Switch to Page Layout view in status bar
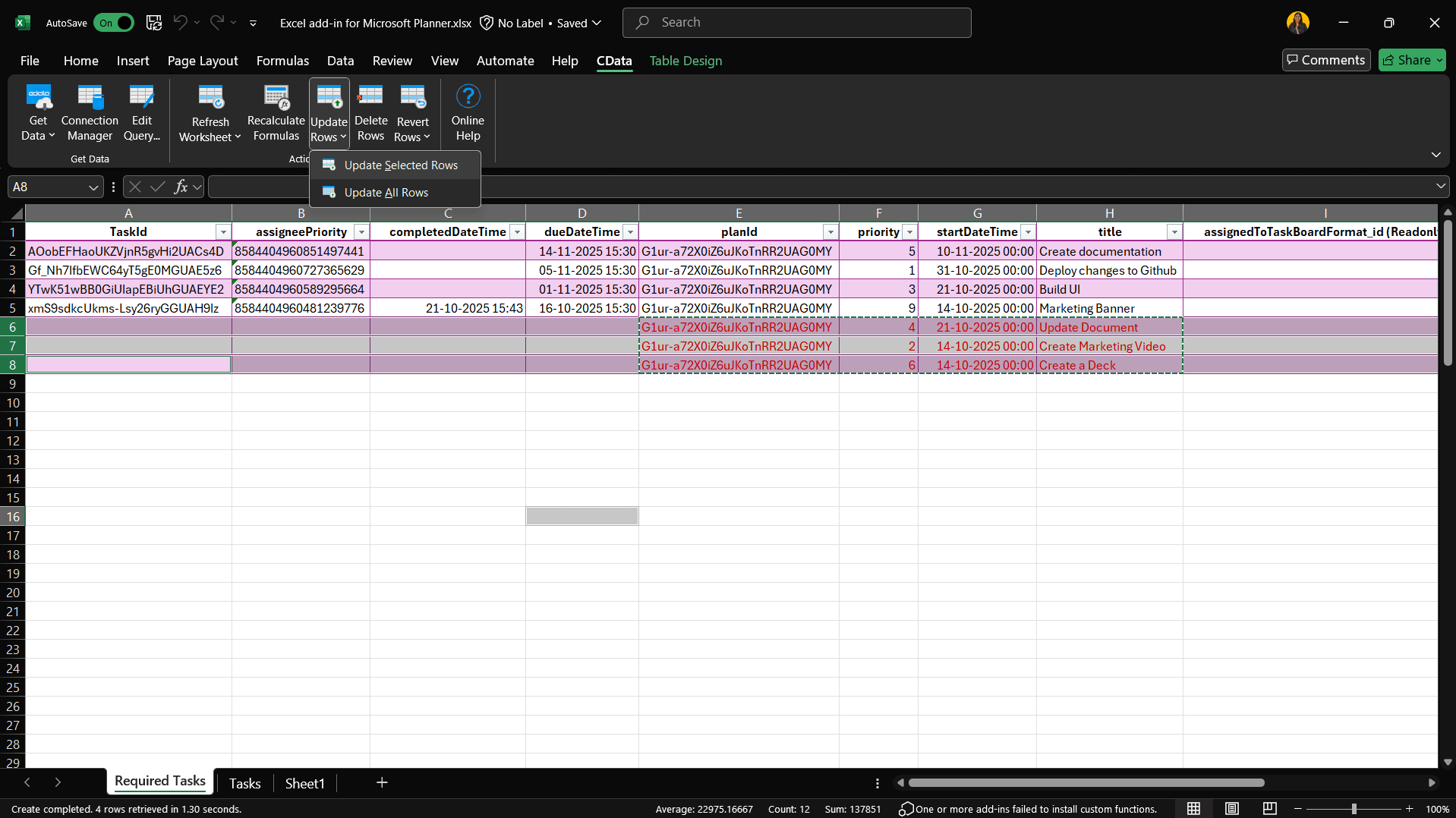 pyautogui.click(x=1231, y=809)
